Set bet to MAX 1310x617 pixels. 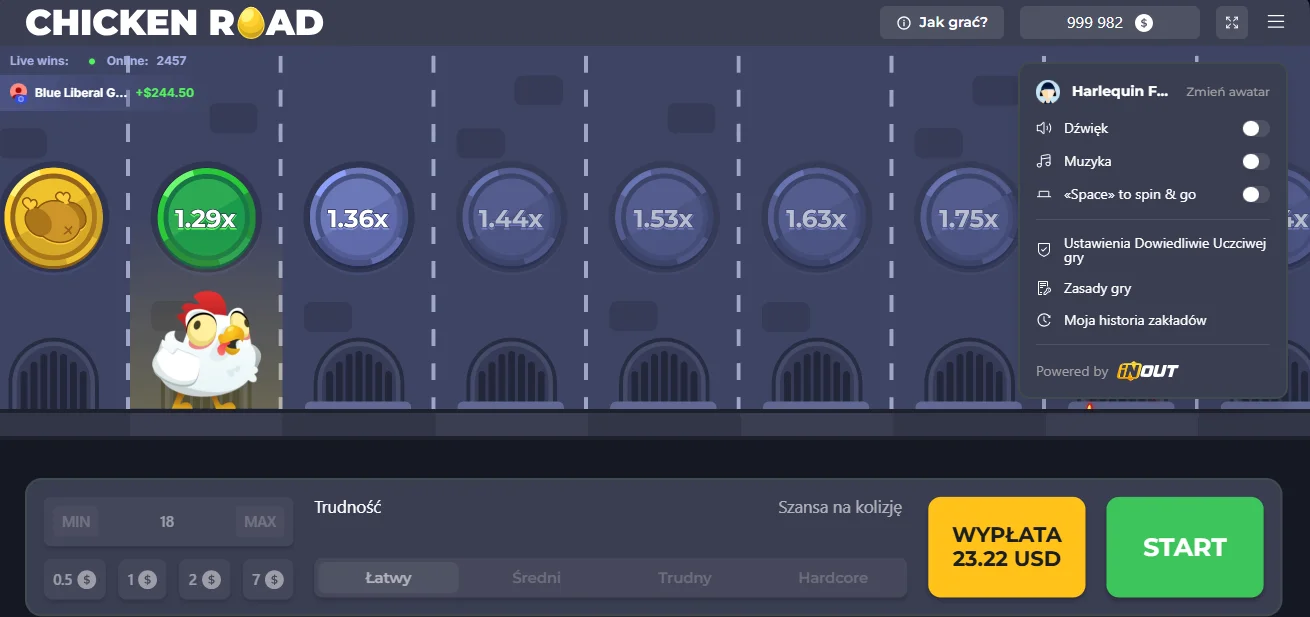click(x=260, y=521)
